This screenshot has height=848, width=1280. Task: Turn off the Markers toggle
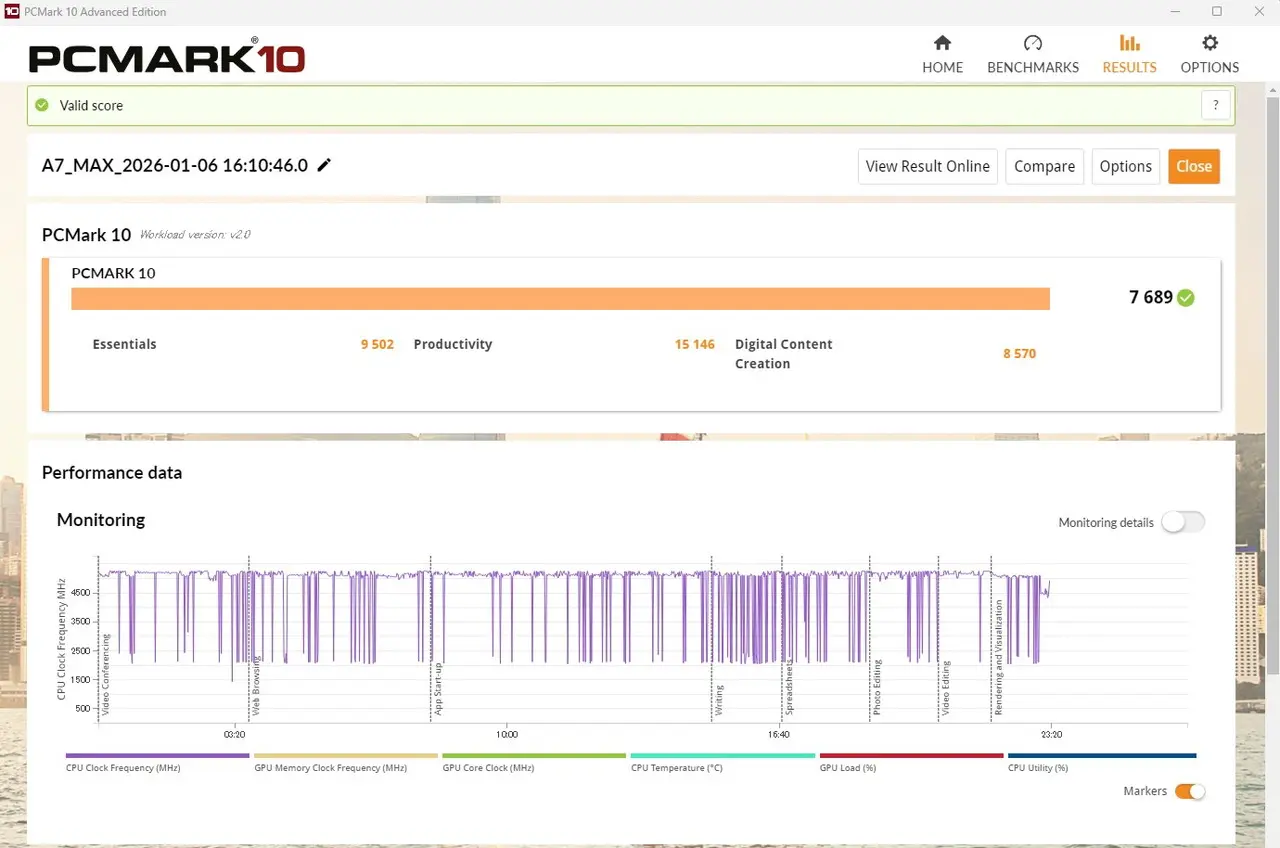tap(1189, 791)
